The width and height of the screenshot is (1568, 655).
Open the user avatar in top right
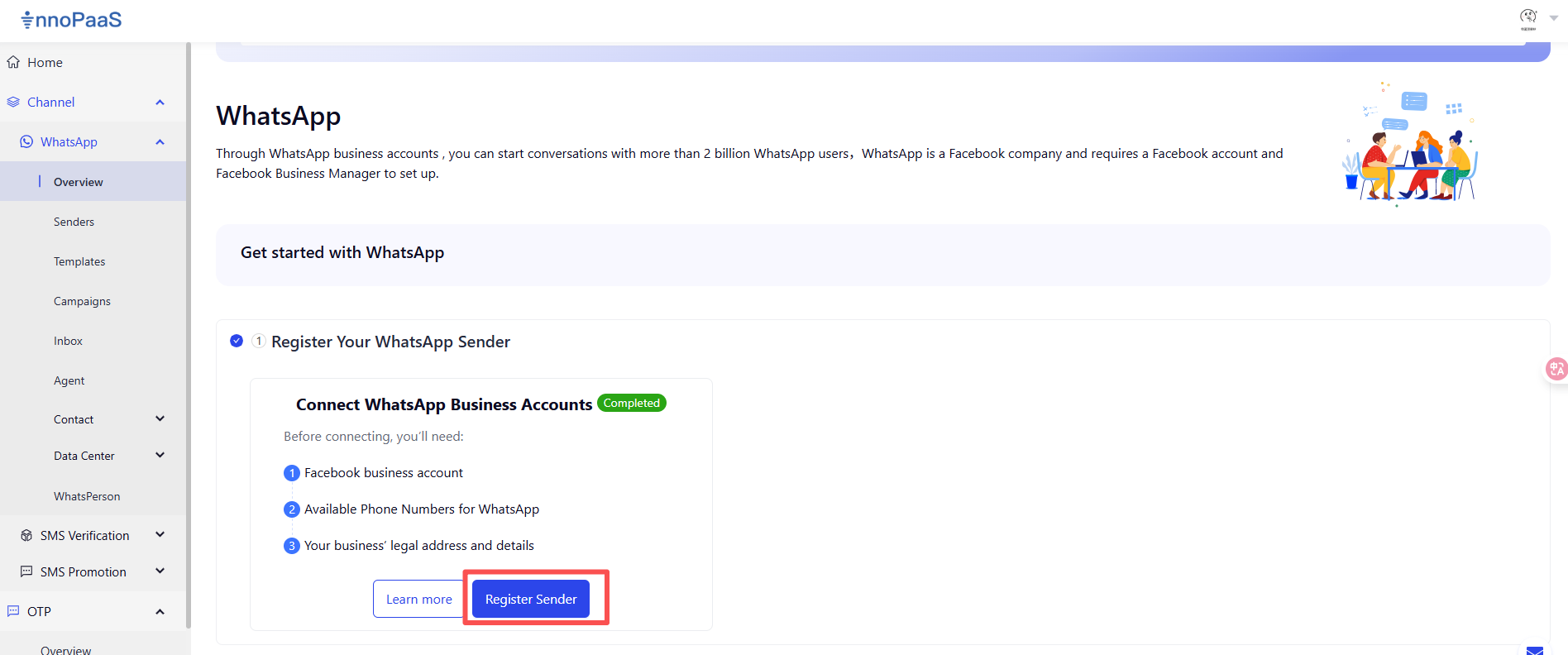pyautogui.click(x=1527, y=17)
